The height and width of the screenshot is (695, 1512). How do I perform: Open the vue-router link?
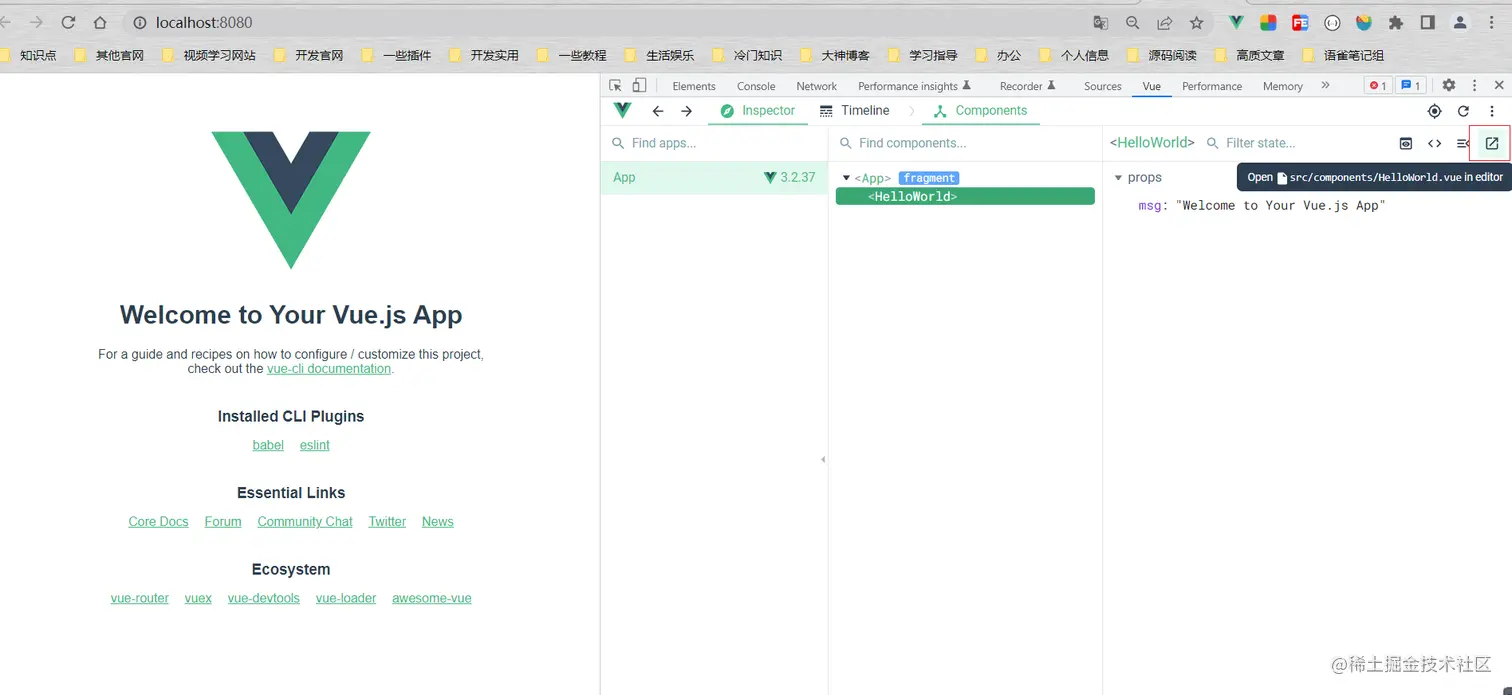(140, 598)
